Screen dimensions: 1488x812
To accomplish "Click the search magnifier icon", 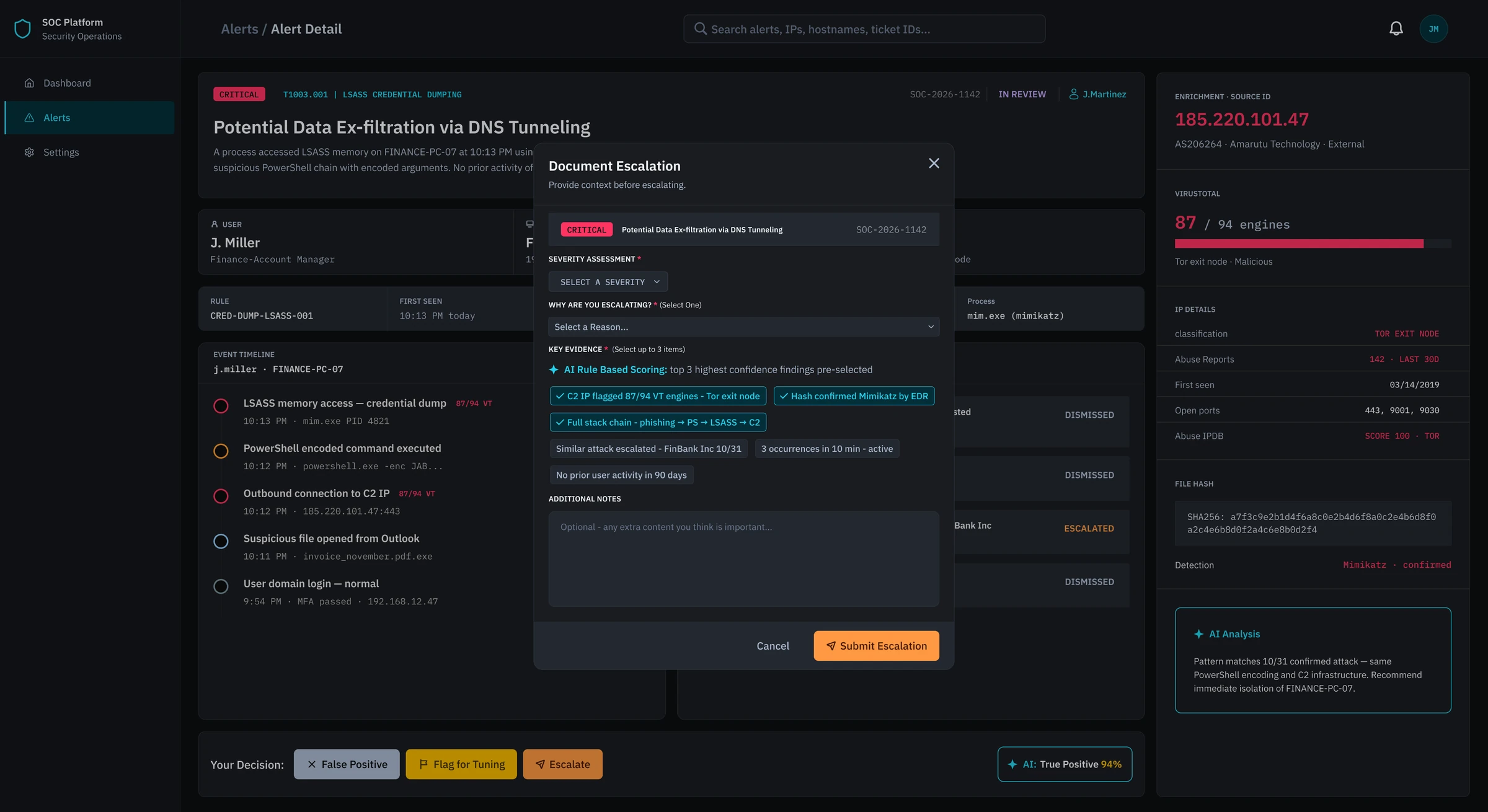I will (700, 29).
